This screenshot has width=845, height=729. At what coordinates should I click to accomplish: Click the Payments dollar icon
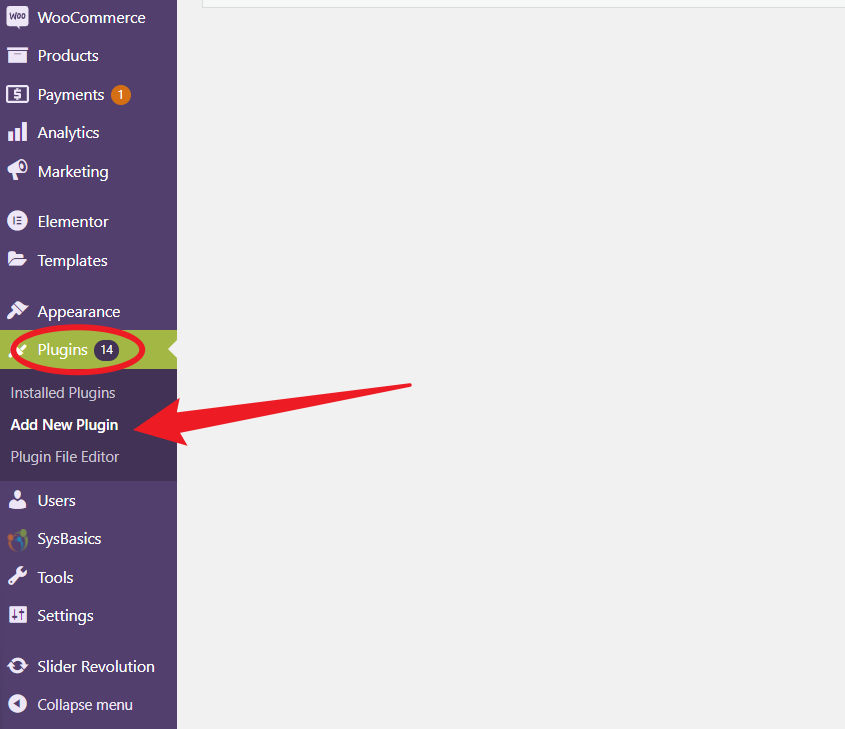click(17, 94)
